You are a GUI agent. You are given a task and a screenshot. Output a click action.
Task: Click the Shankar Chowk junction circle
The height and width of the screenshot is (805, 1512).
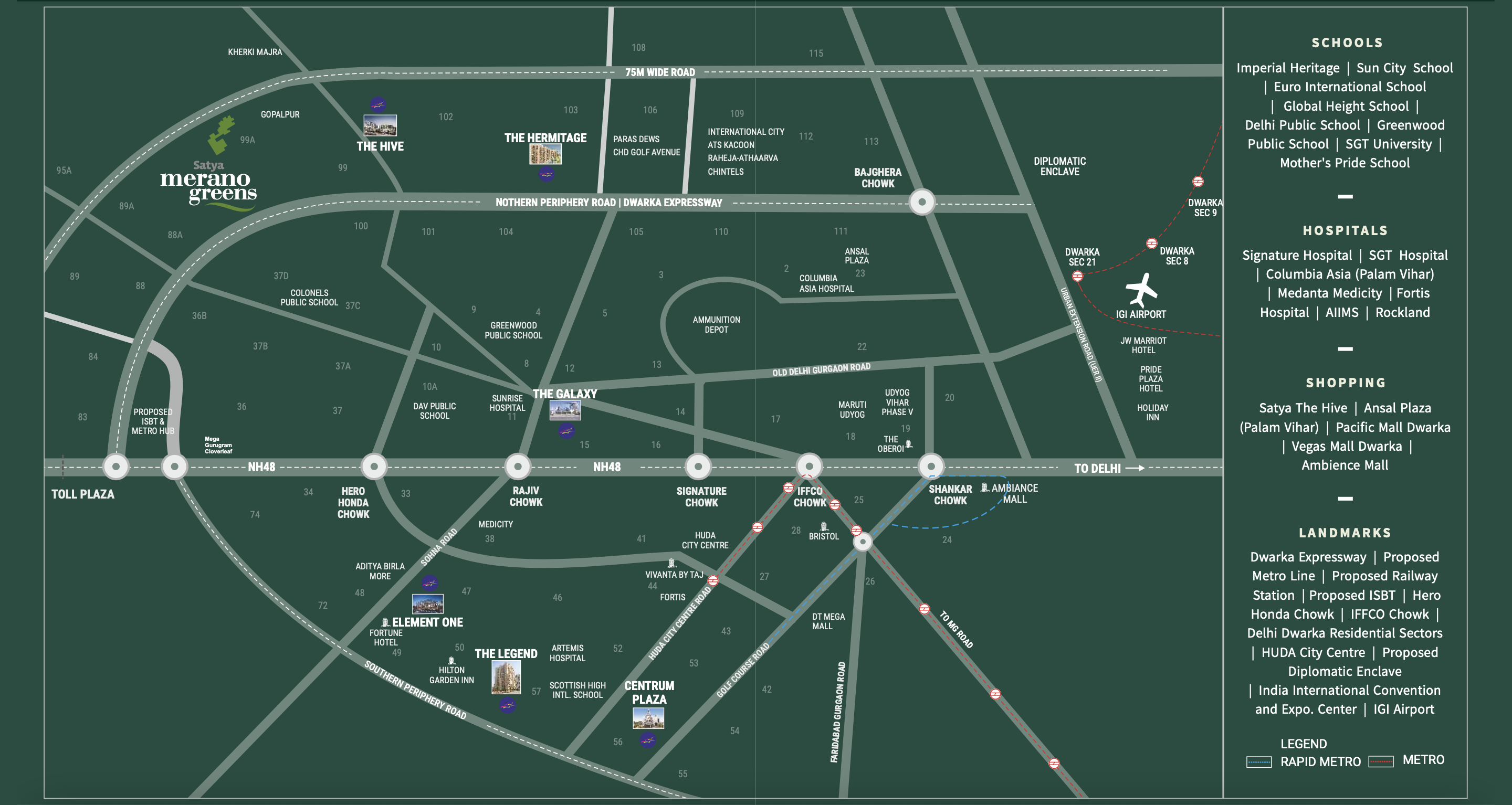[x=931, y=467]
